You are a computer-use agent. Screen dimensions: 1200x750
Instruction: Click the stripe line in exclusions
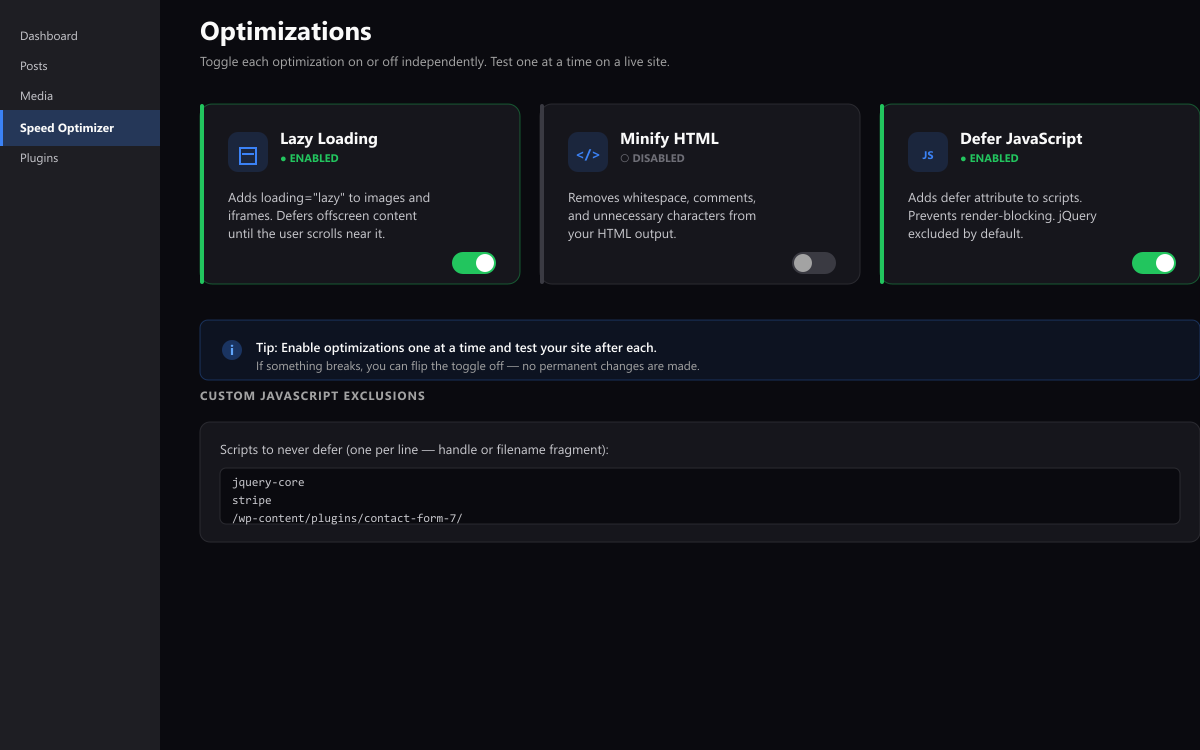click(252, 500)
